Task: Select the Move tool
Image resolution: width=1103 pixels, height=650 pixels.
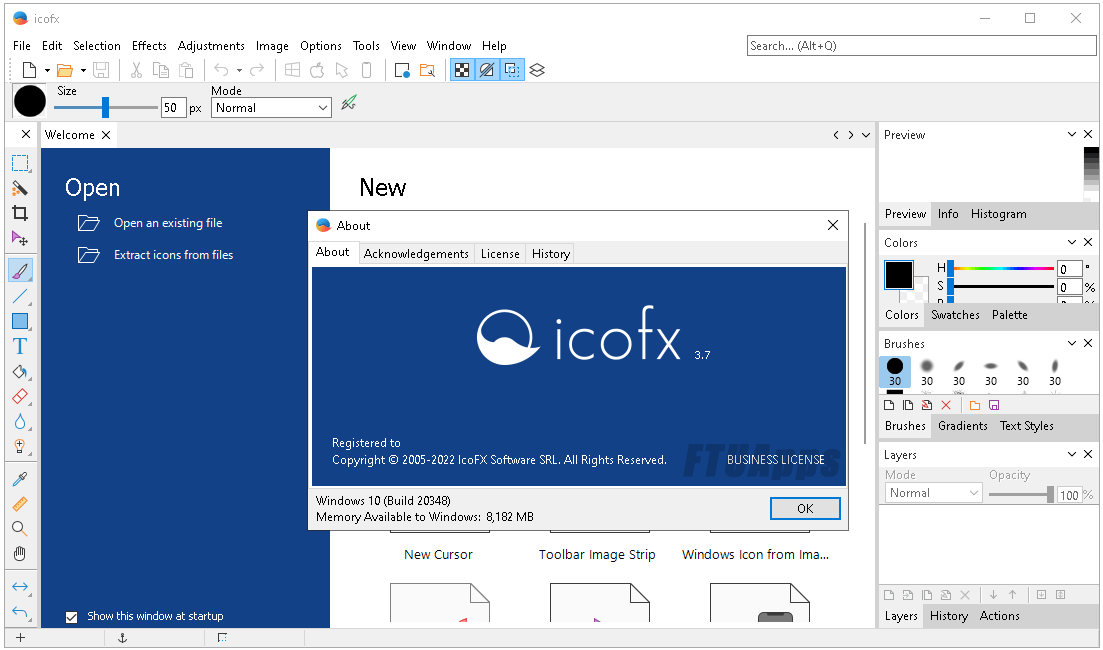Action: (x=20, y=238)
